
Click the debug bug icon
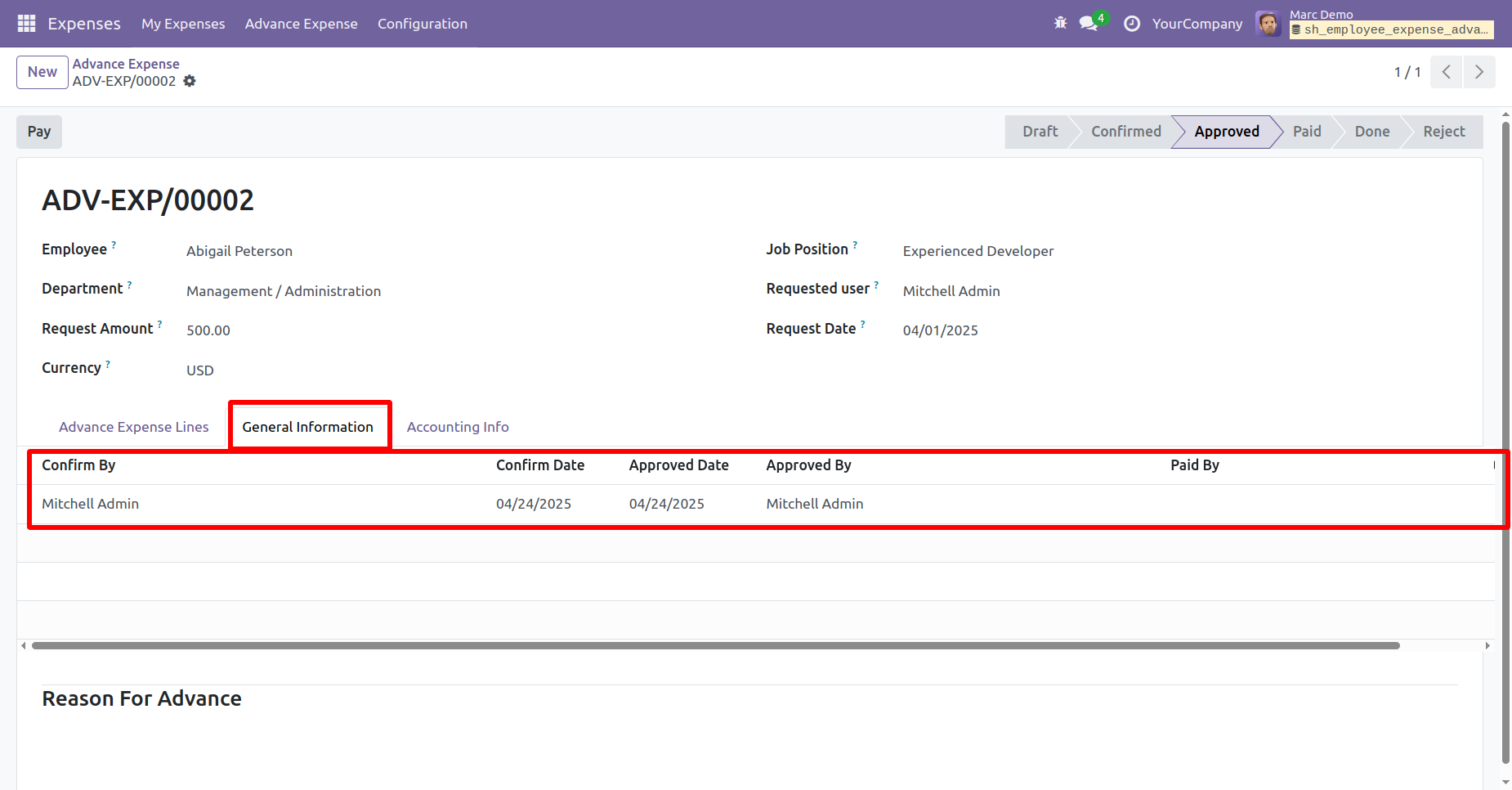click(1060, 23)
